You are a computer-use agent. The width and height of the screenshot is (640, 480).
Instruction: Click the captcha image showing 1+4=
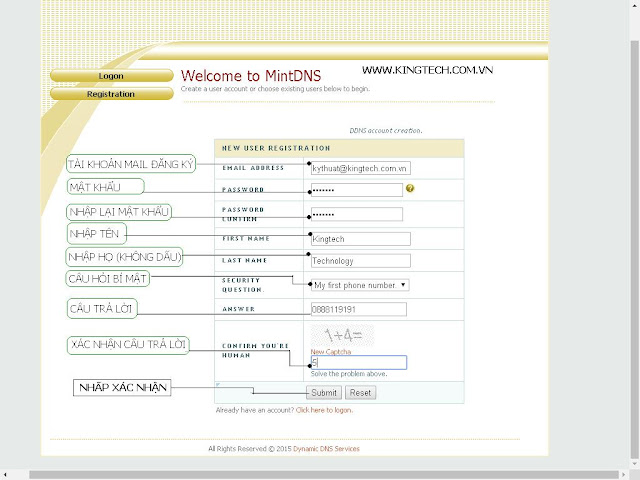click(x=342, y=336)
